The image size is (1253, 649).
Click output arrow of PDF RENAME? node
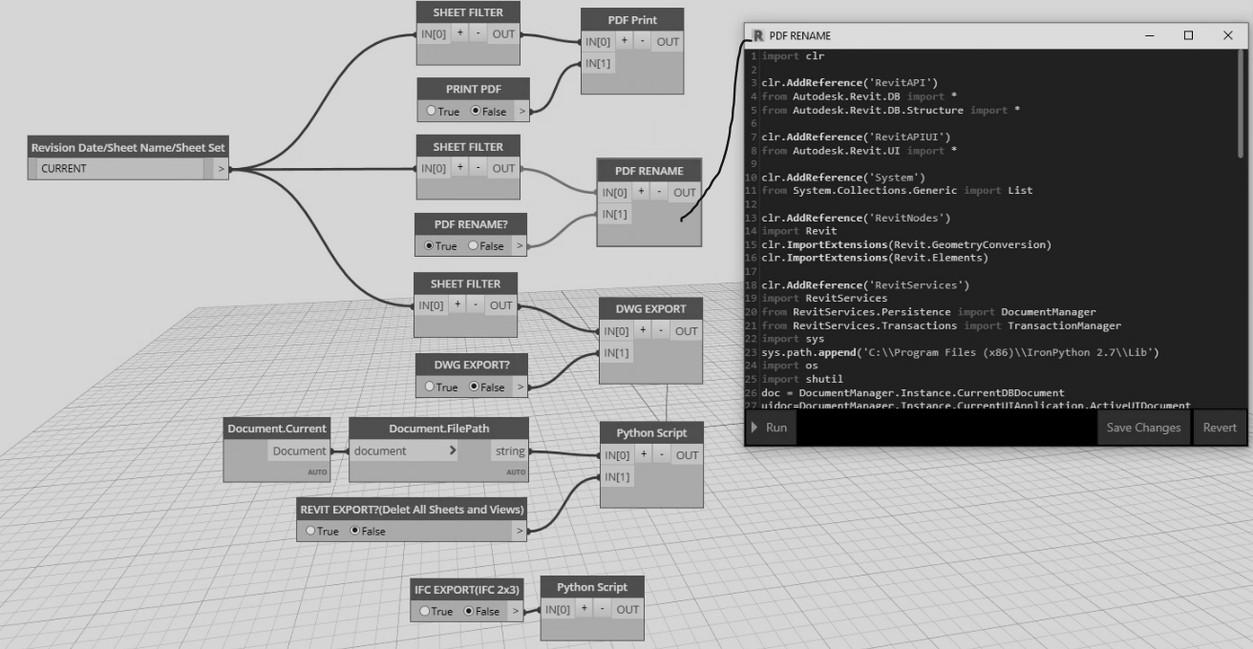[519, 245]
